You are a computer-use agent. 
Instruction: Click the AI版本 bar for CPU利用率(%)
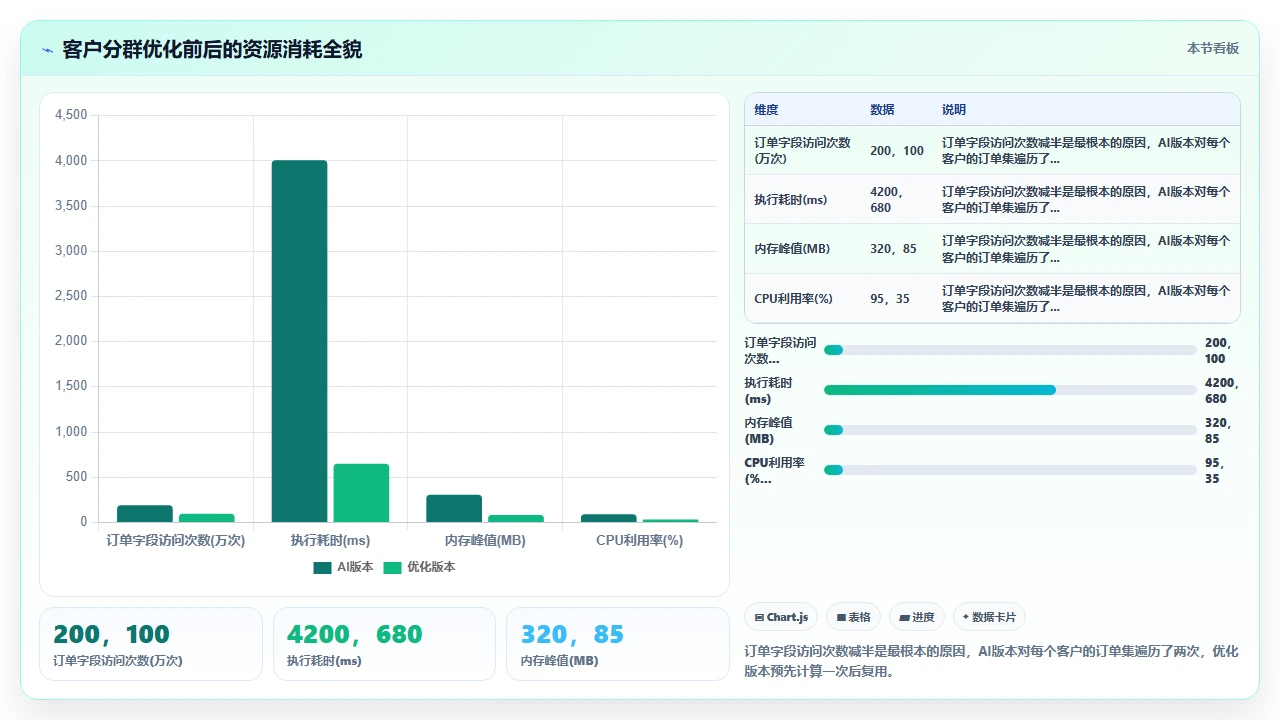click(x=609, y=518)
